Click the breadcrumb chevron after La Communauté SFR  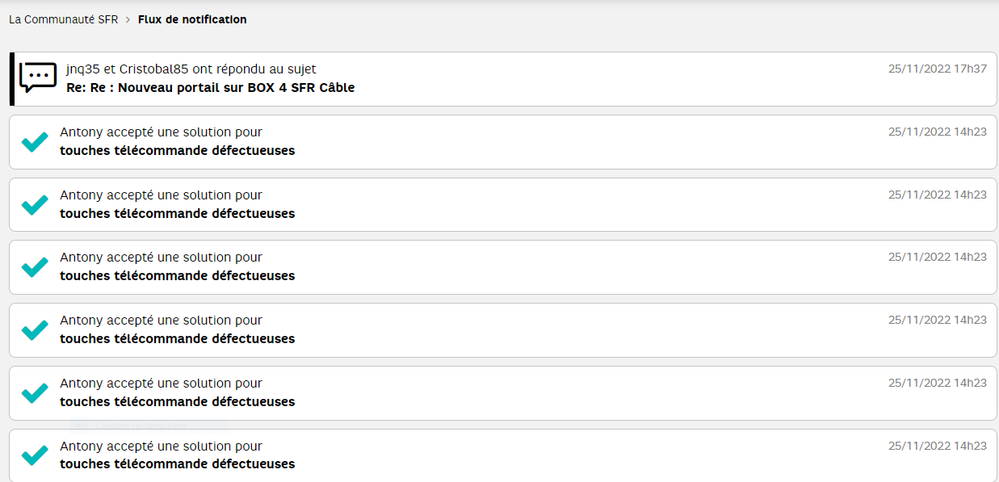point(128,20)
